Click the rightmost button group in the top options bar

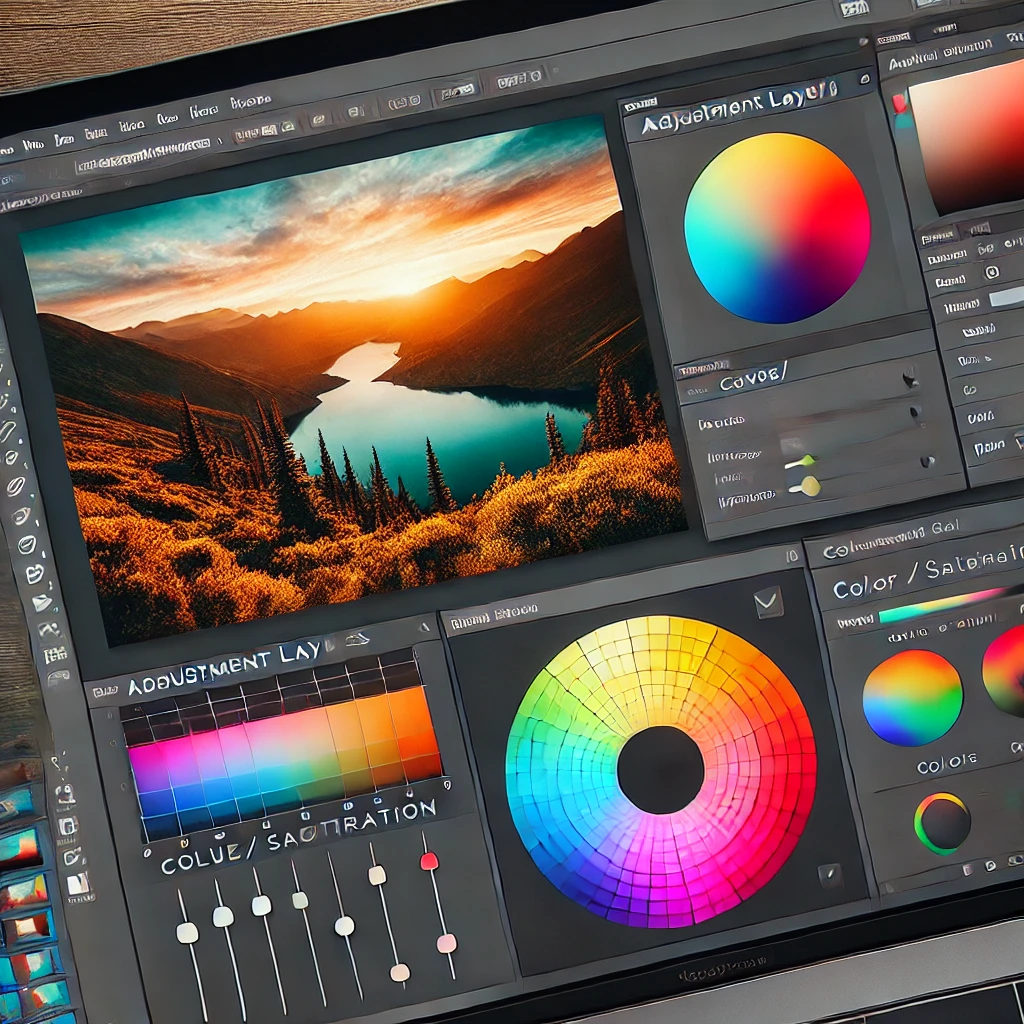point(519,80)
